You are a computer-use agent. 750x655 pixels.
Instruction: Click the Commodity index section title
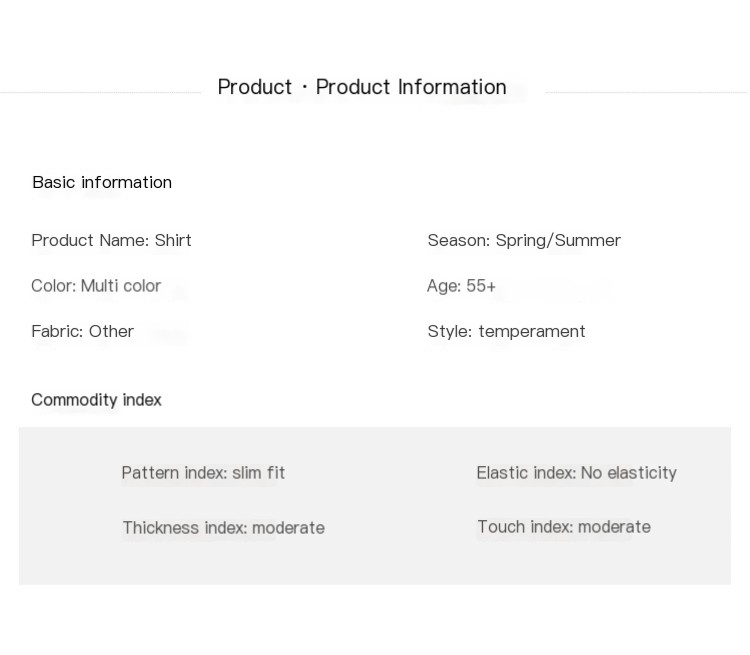tap(96, 400)
